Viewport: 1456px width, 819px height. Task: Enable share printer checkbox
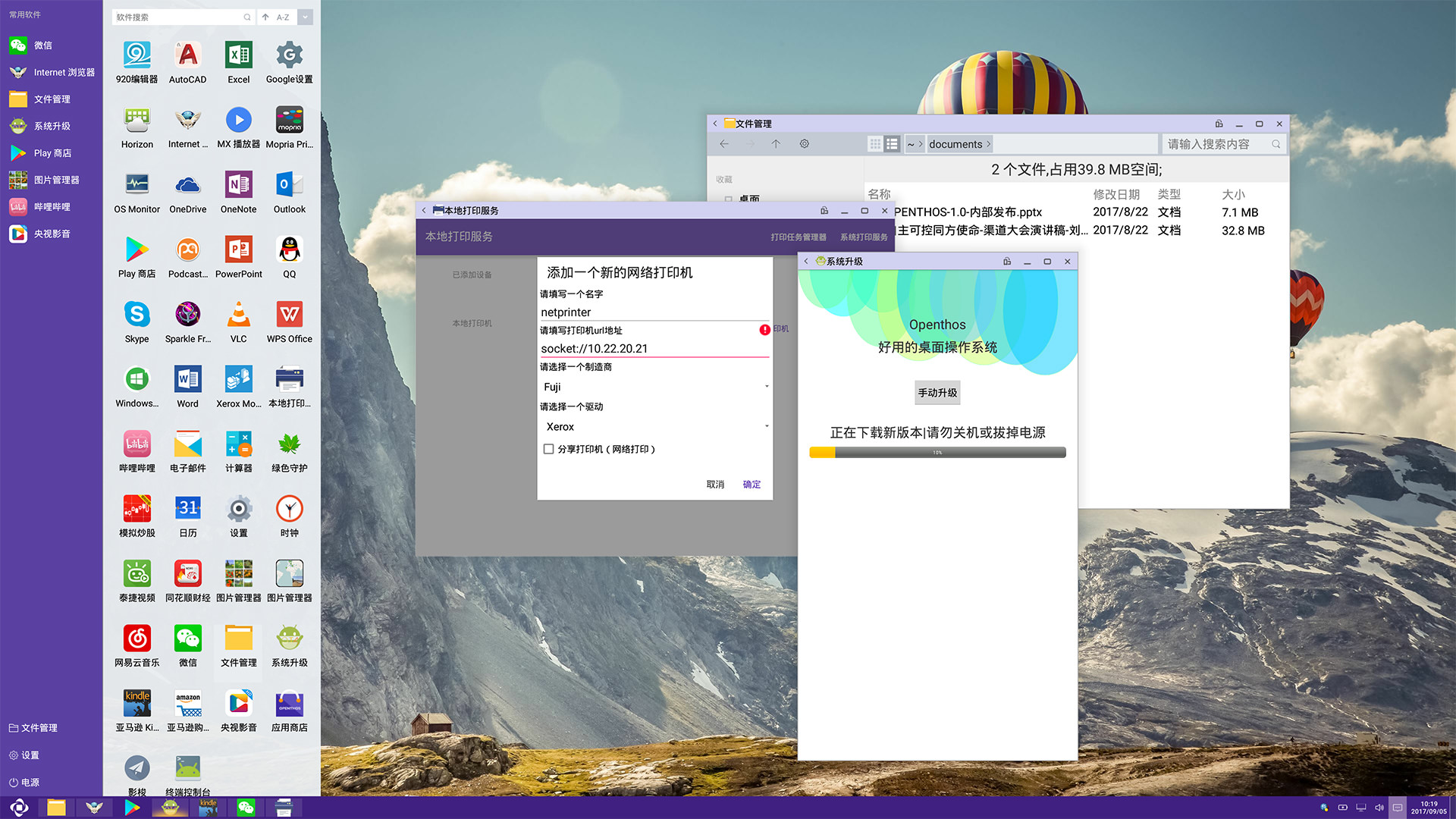pyautogui.click(x=548, y=448)
